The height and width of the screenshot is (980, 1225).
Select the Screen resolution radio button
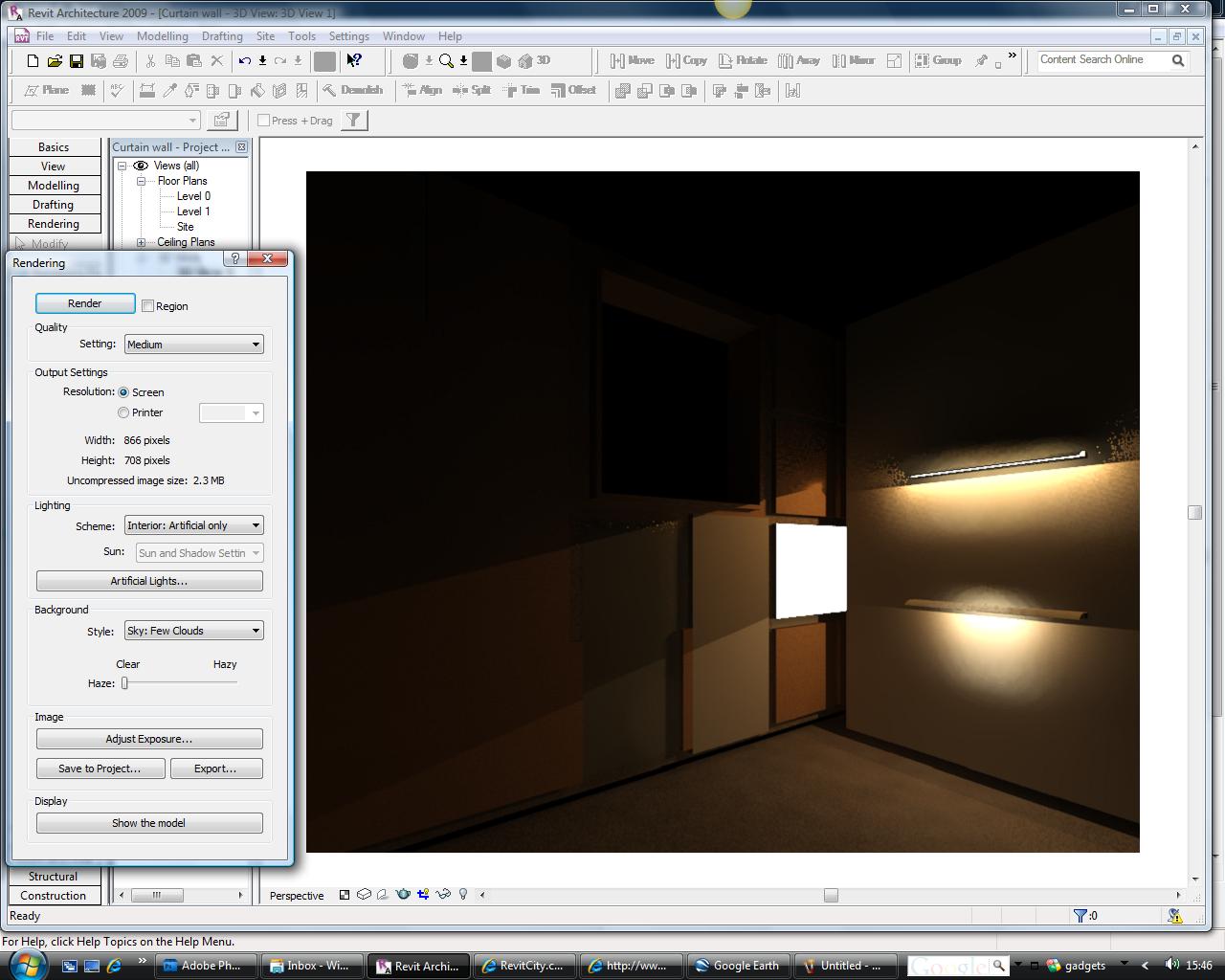[123, 392]
